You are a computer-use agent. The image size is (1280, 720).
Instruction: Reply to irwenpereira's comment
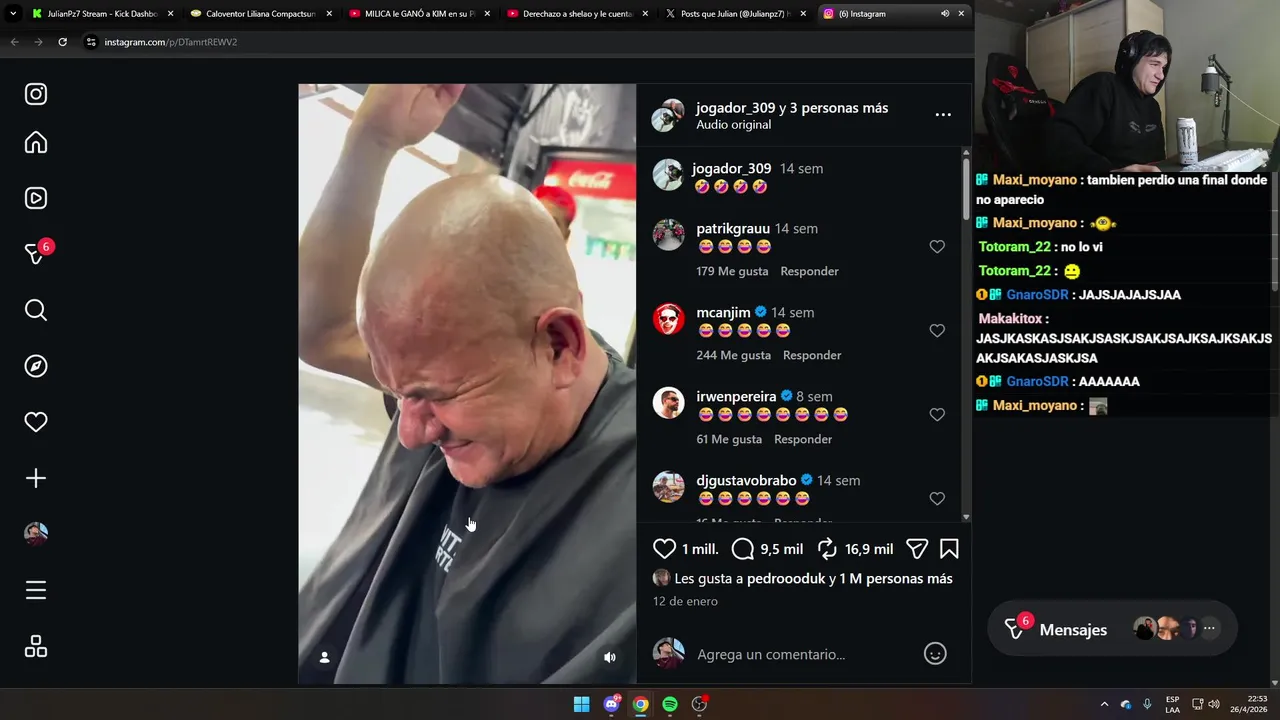(803, 439)
